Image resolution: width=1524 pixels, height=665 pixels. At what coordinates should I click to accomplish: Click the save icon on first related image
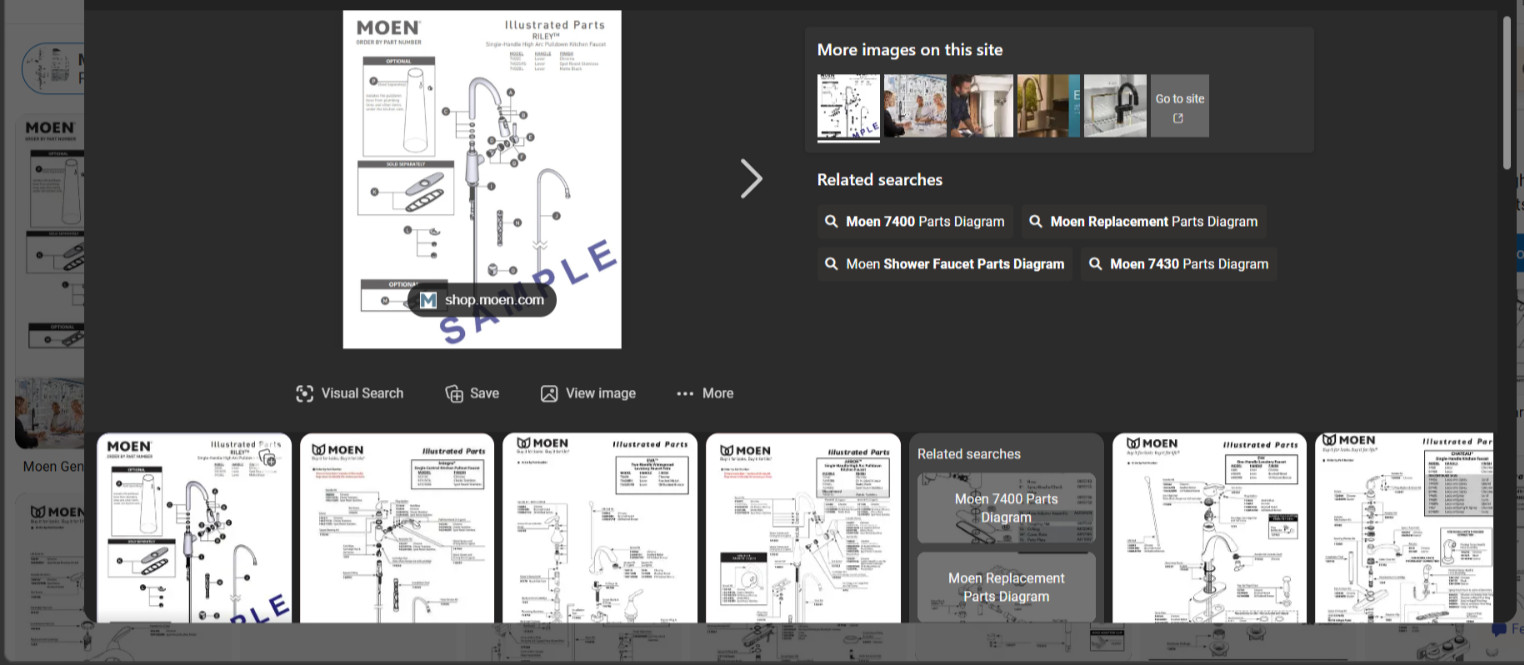(267, 458)
